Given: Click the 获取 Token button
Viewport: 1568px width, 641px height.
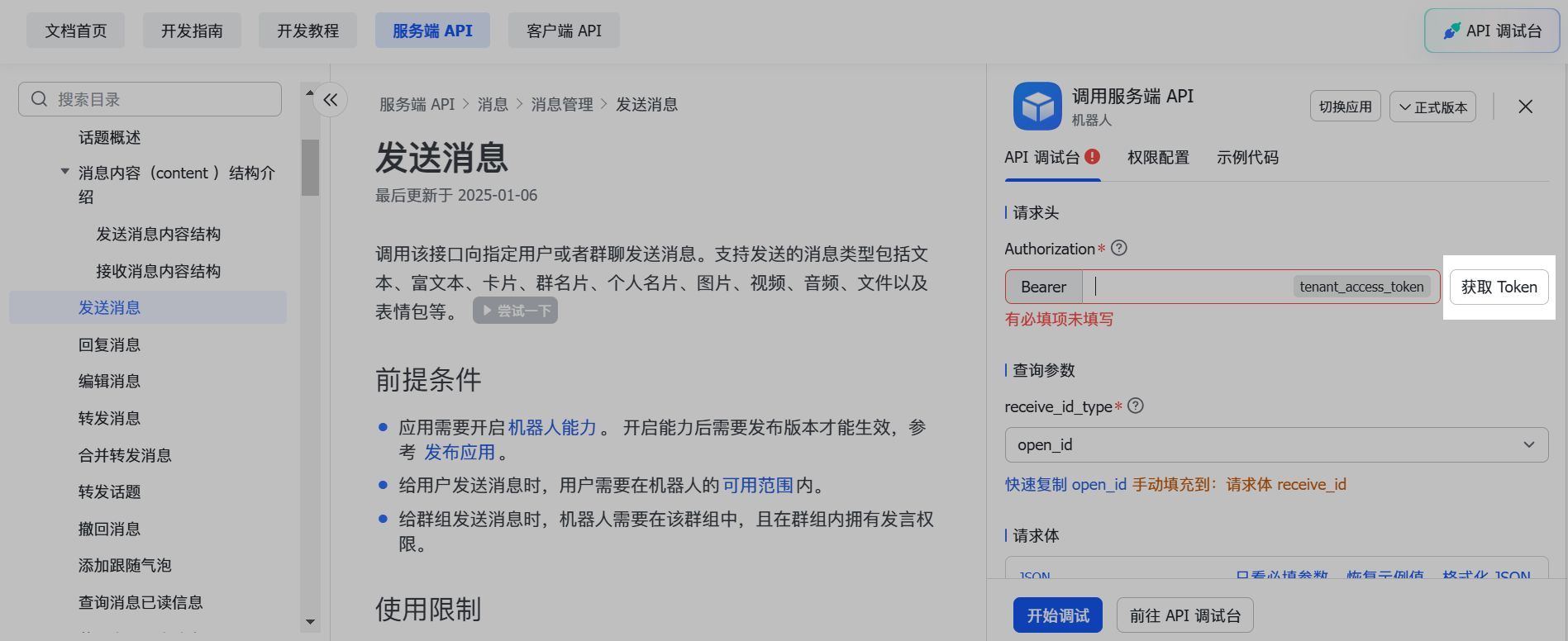Looking at the screenshot, I should pyautogui.click(x=1498, y=287).
